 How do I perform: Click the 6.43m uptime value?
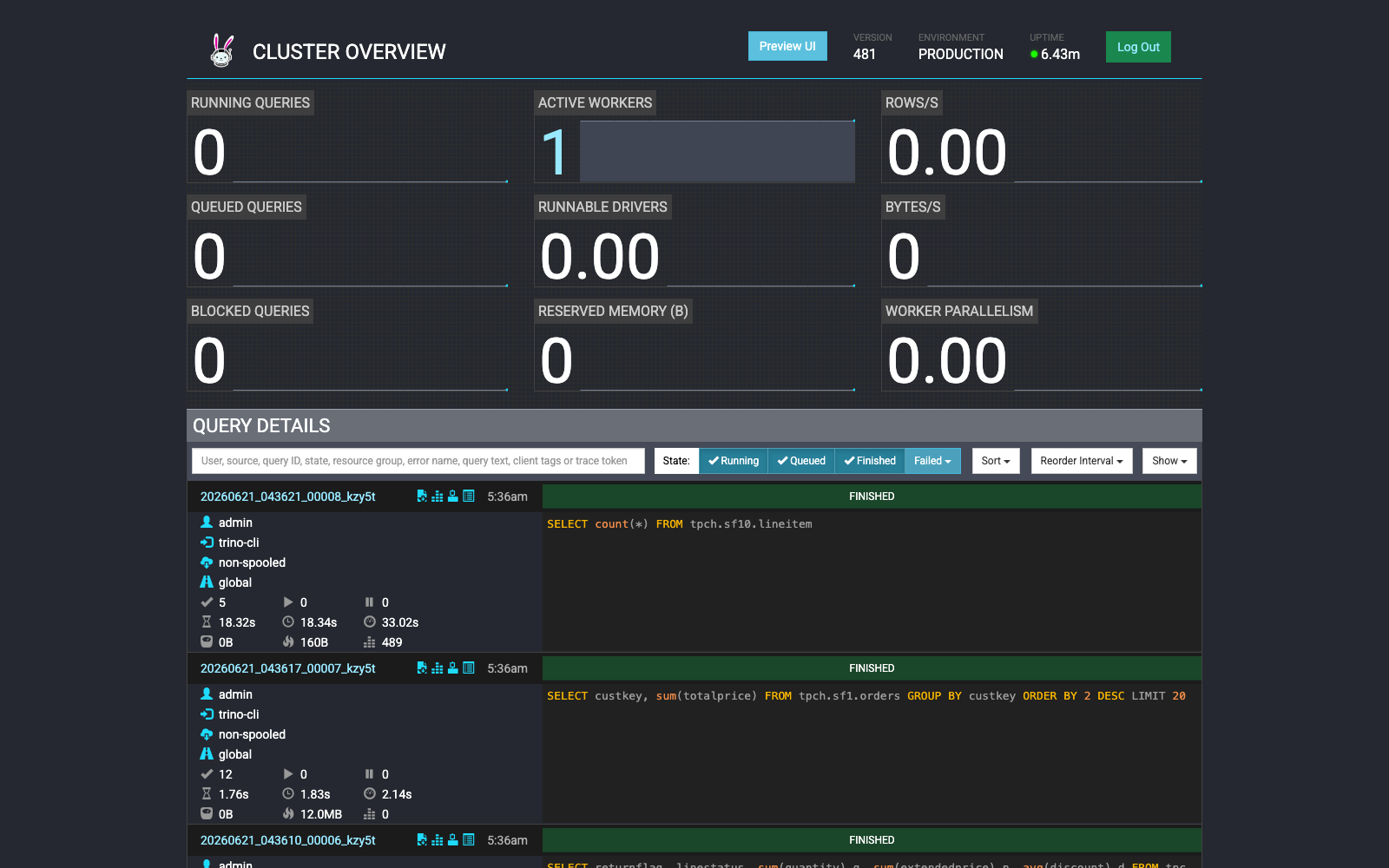point(1060,54)
